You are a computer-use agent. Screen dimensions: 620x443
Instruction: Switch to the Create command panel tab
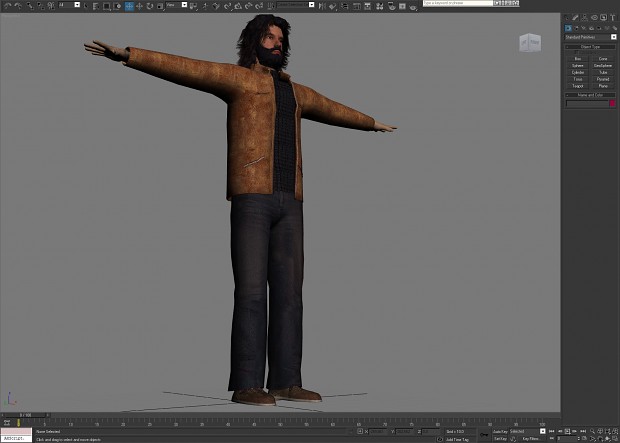pyautogui.click(x=567, y=17)
